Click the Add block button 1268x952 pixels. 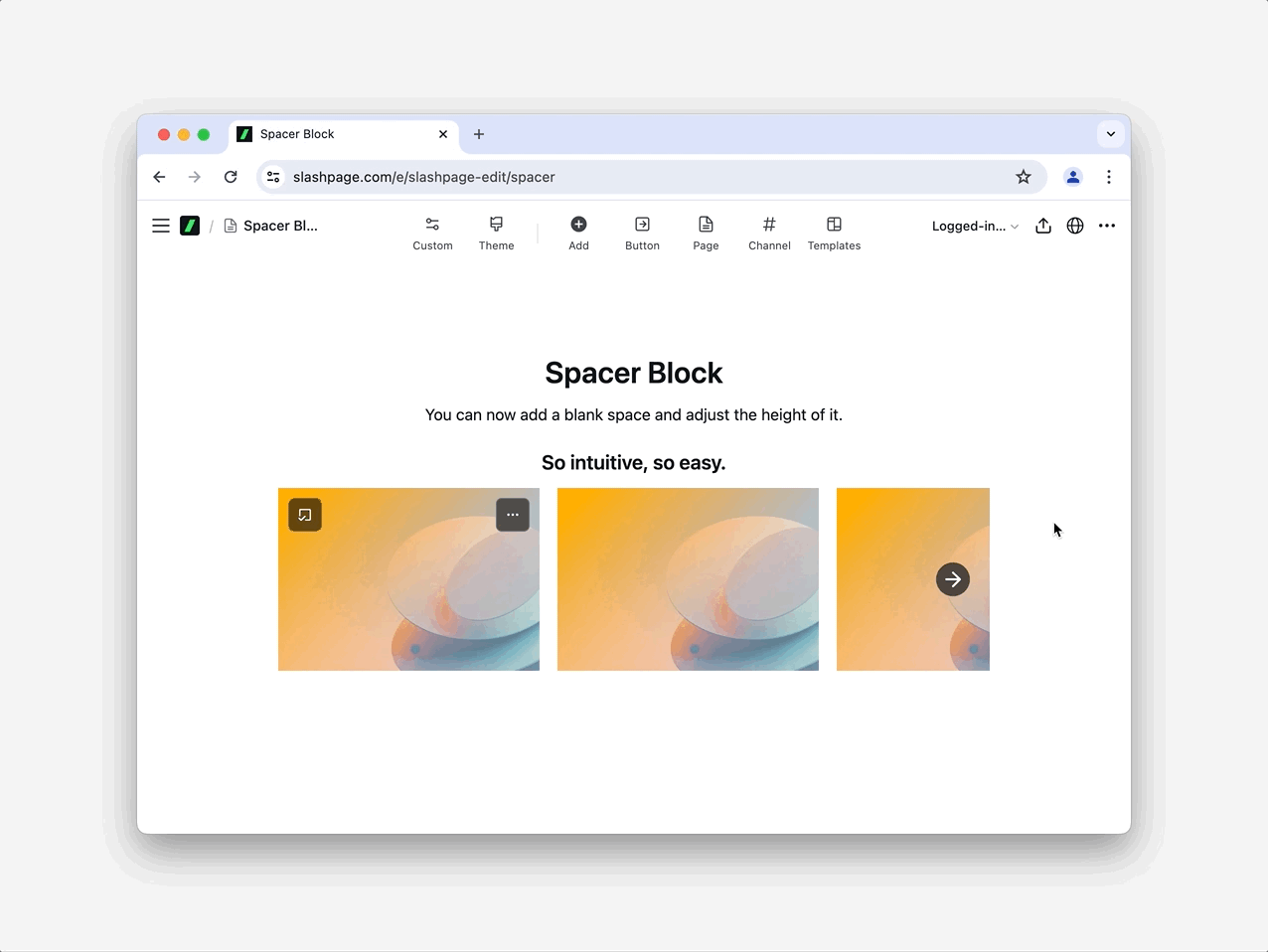coord(578,234)
